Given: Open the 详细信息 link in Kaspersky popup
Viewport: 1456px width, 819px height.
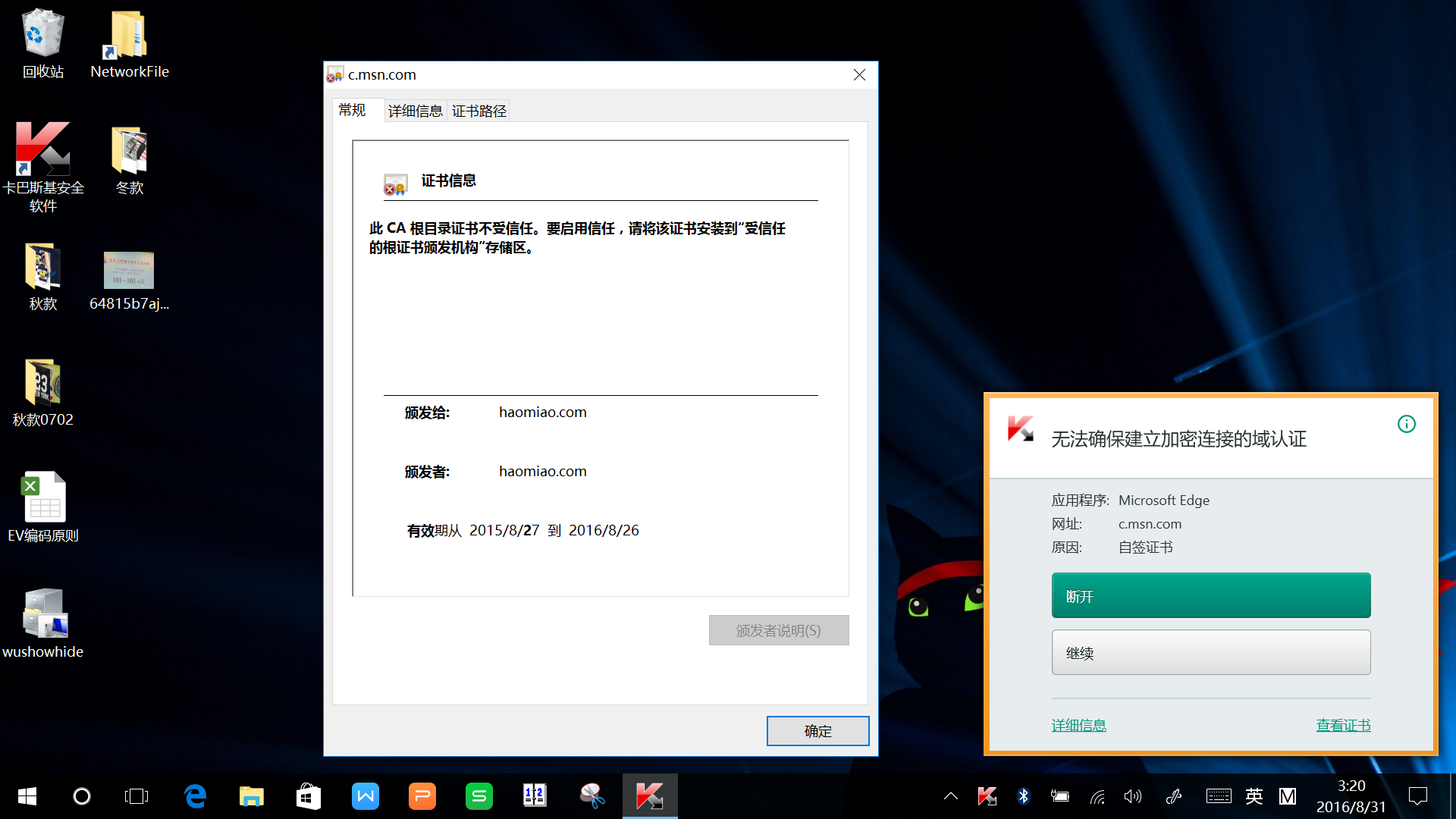Looking at the screenshot, I should (1078, 726).
